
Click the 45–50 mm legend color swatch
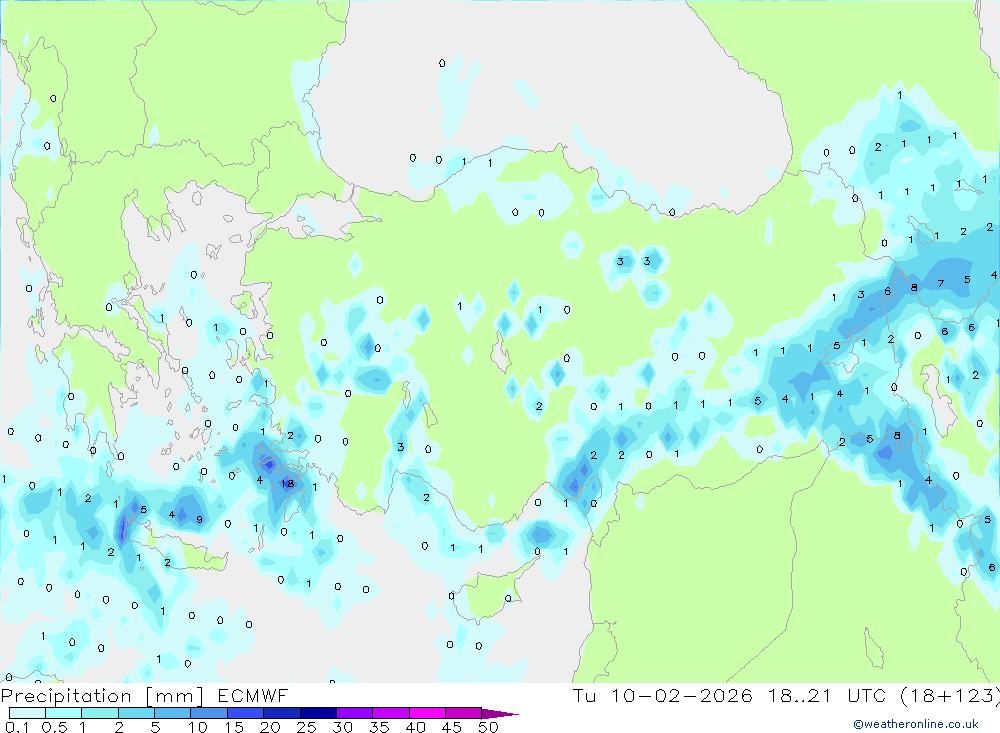click(x=464, y=713)
